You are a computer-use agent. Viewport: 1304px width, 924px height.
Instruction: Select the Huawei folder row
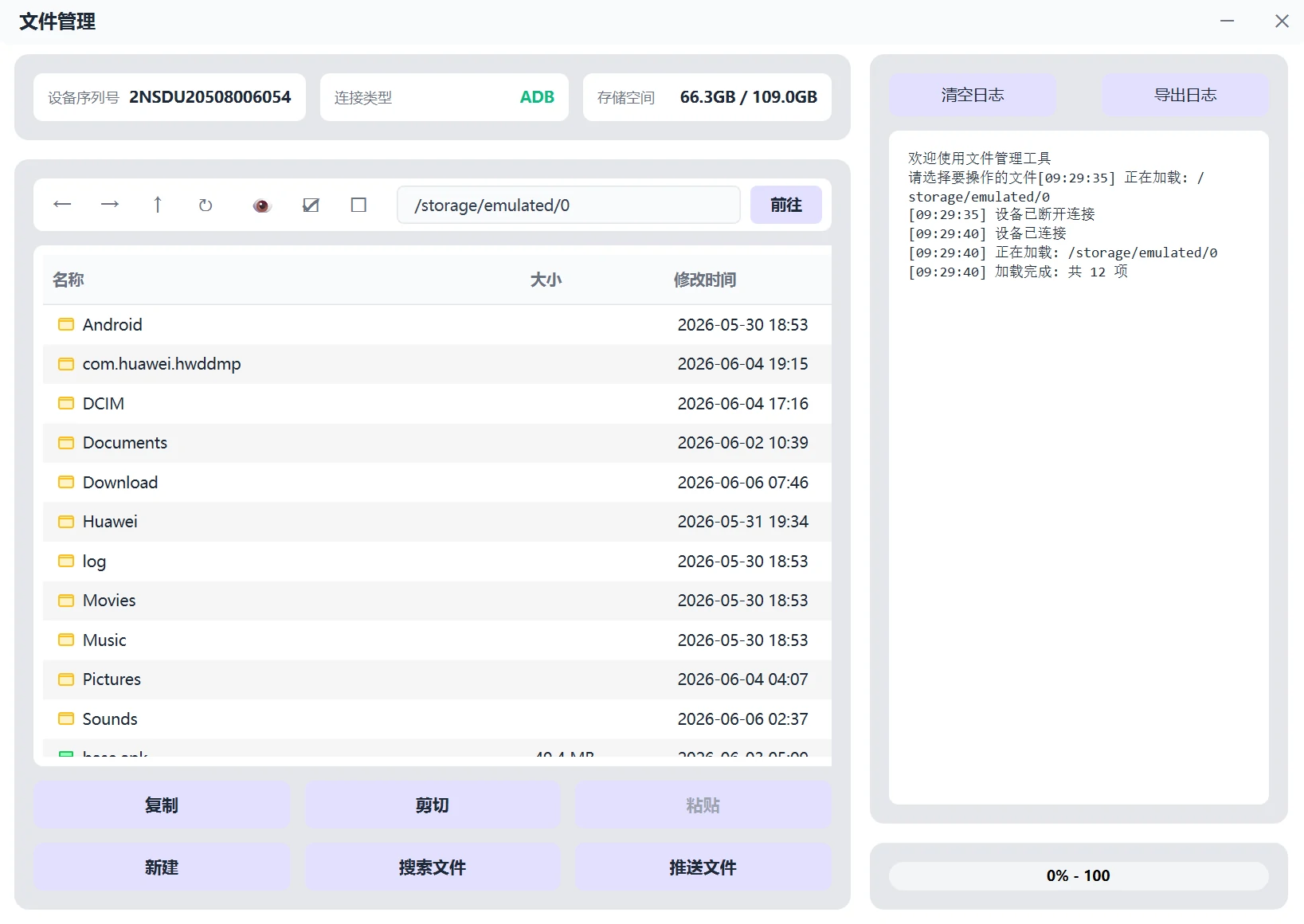point(437,522)
